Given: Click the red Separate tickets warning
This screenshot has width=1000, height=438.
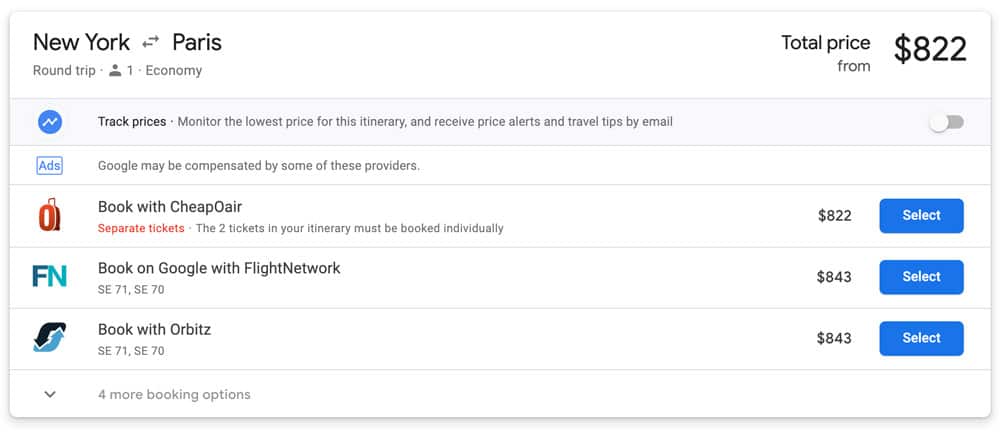Looking at the screenshot, I should pos(141,228).
